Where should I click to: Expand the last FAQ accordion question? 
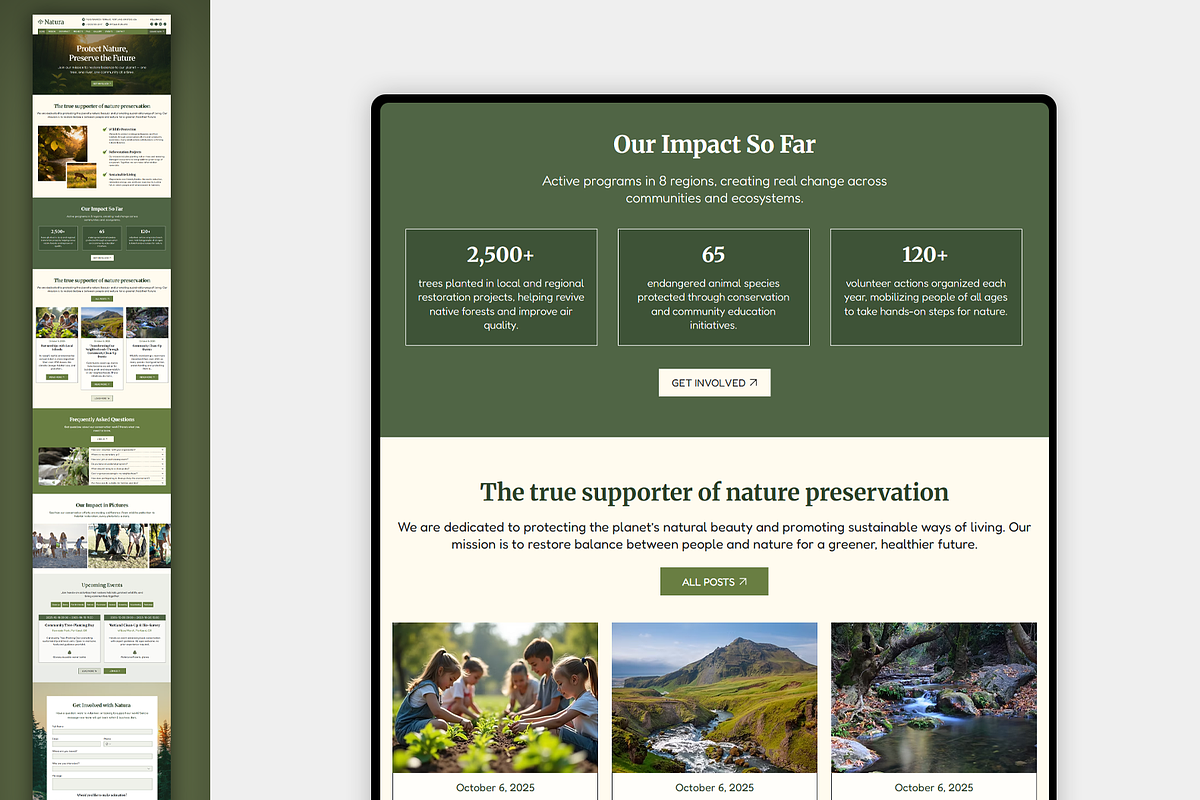(x=127, y=483)
